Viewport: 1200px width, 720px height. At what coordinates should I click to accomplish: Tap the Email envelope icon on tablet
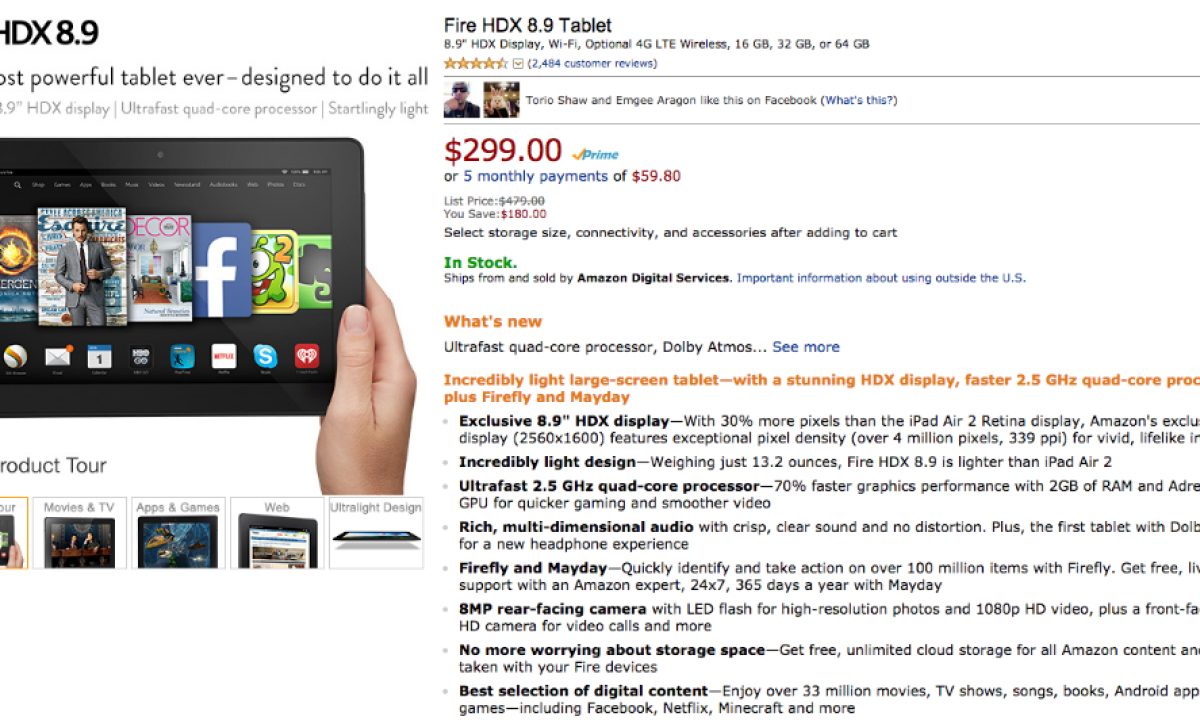click(58, 355)
